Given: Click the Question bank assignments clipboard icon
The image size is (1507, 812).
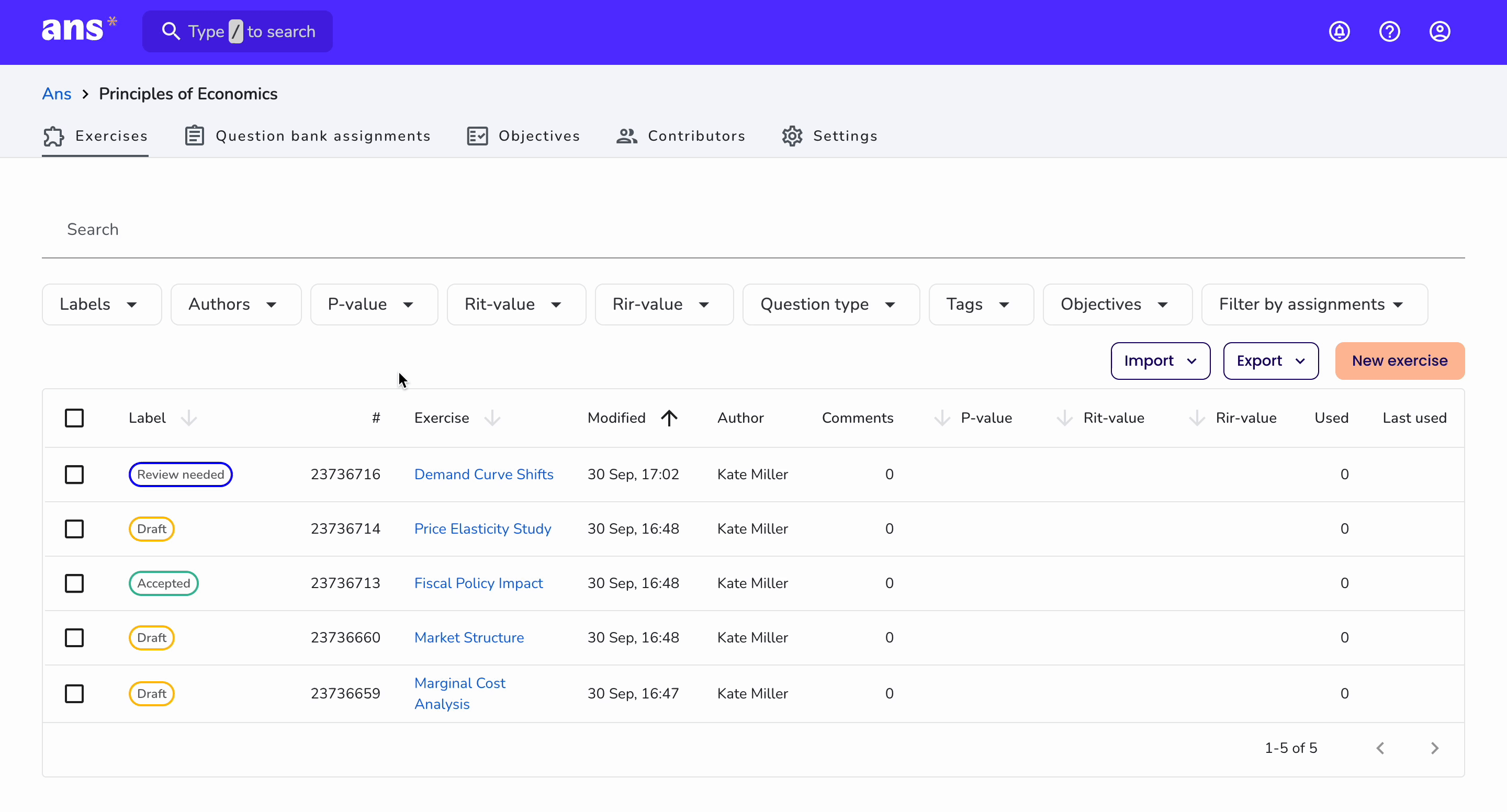Looking at the screenshot, I should tap(194, 136).
